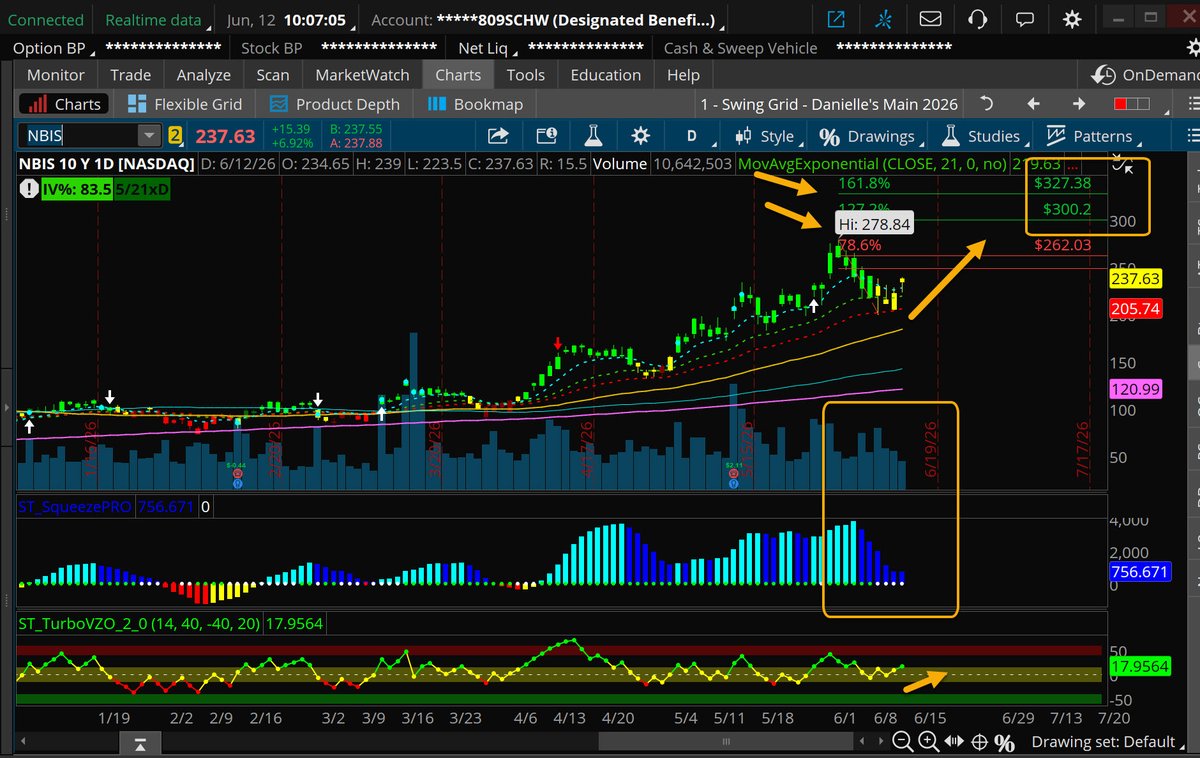
Task: Select the Product Depth subtab
Action: (335, 104)
